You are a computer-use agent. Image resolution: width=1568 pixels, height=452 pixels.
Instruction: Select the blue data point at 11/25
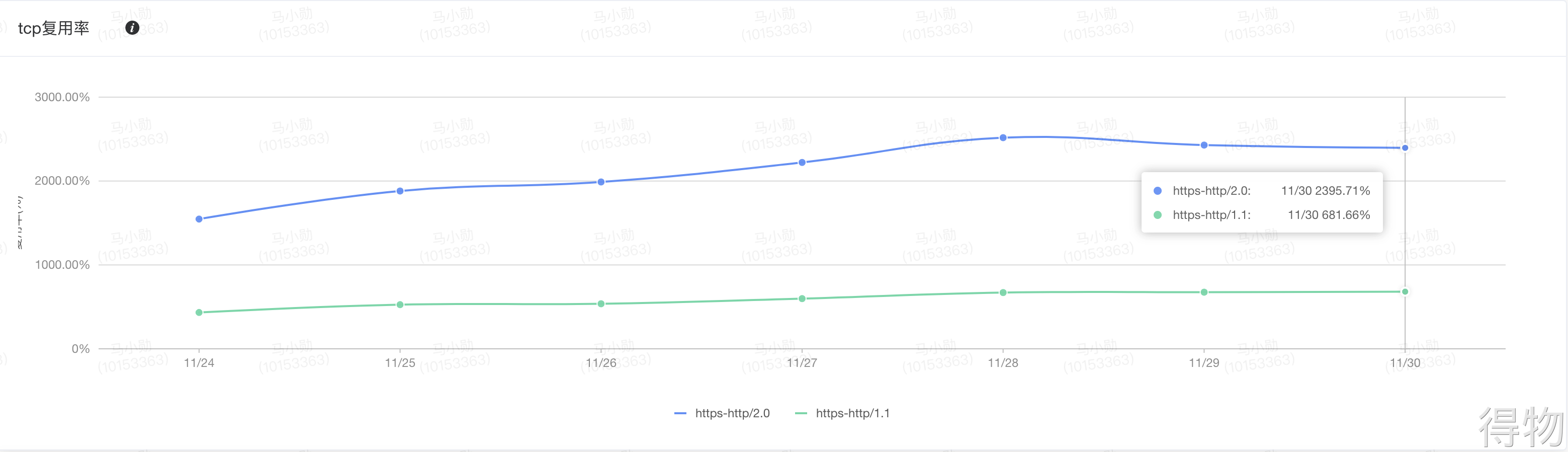pos(400,191)
